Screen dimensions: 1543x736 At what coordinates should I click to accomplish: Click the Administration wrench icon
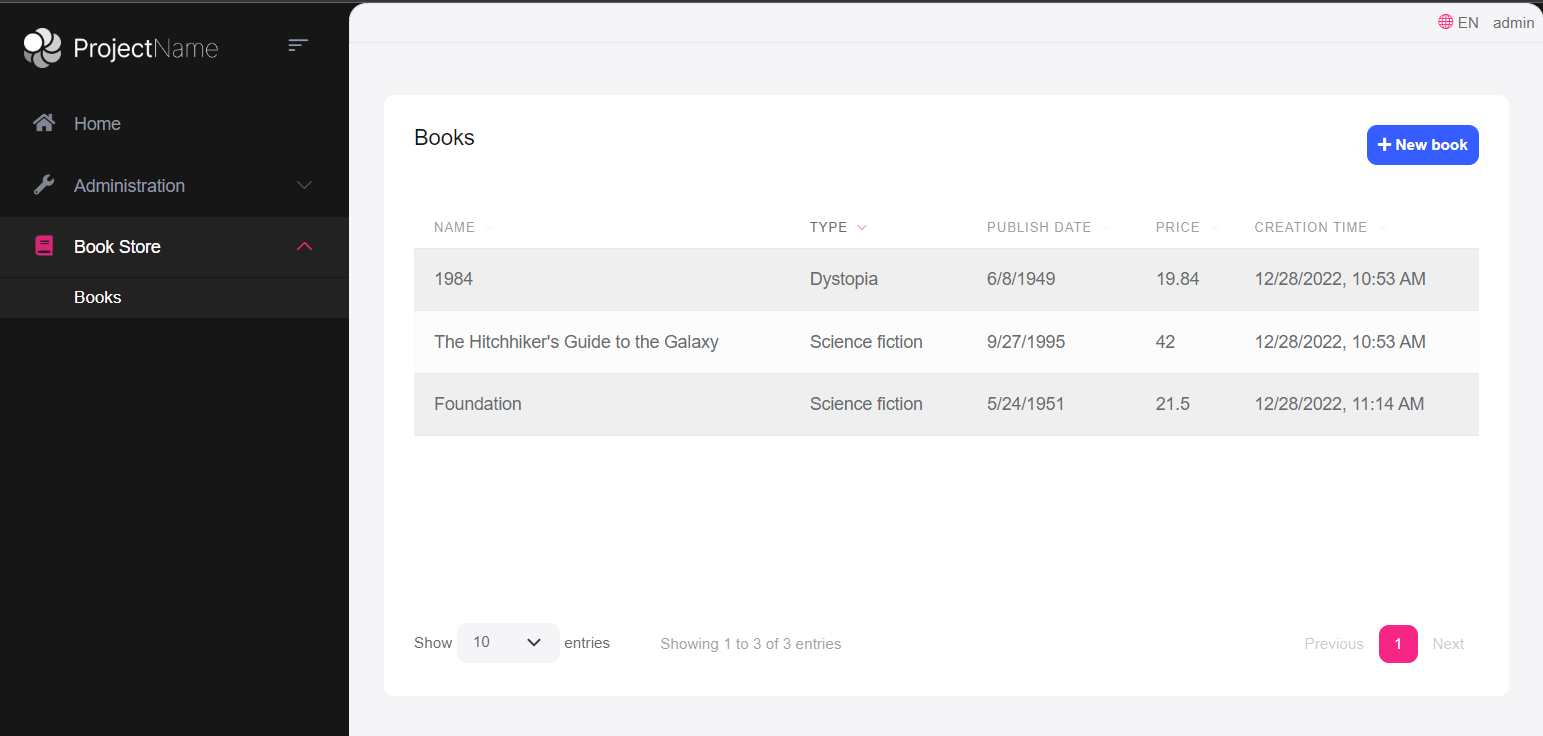point(44,184)
